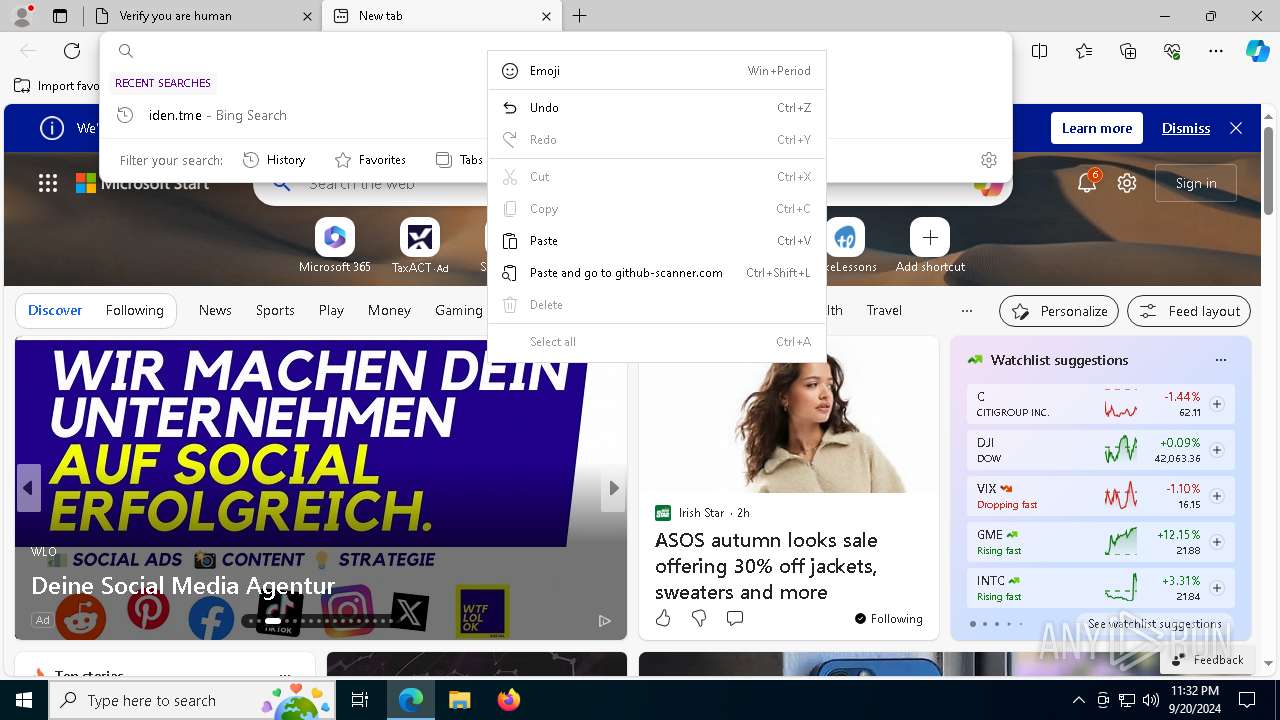Dislike the ASOS article thumbs down

[x=699, y=618]
